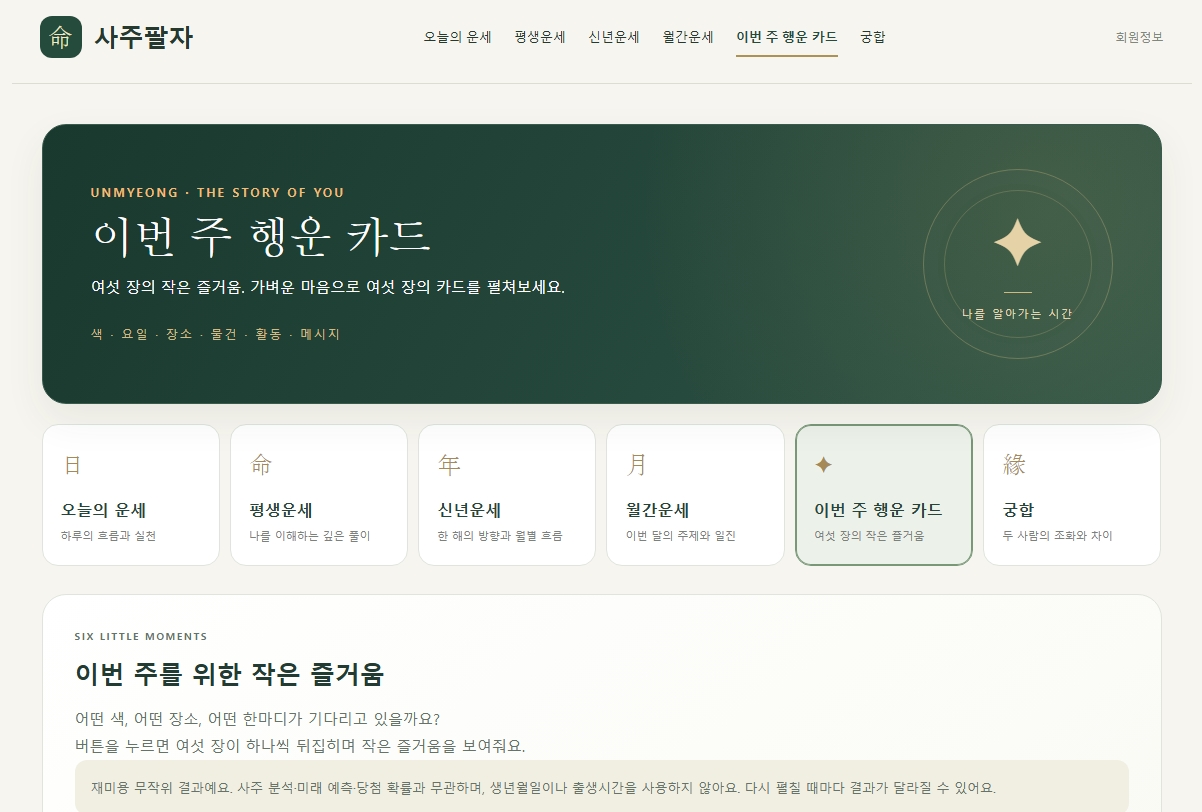This screenshot has height=812, width=1202.
Task: Click 'UNMYEONG · THE STORY OF YOU' label
Action: coord(217,193)
